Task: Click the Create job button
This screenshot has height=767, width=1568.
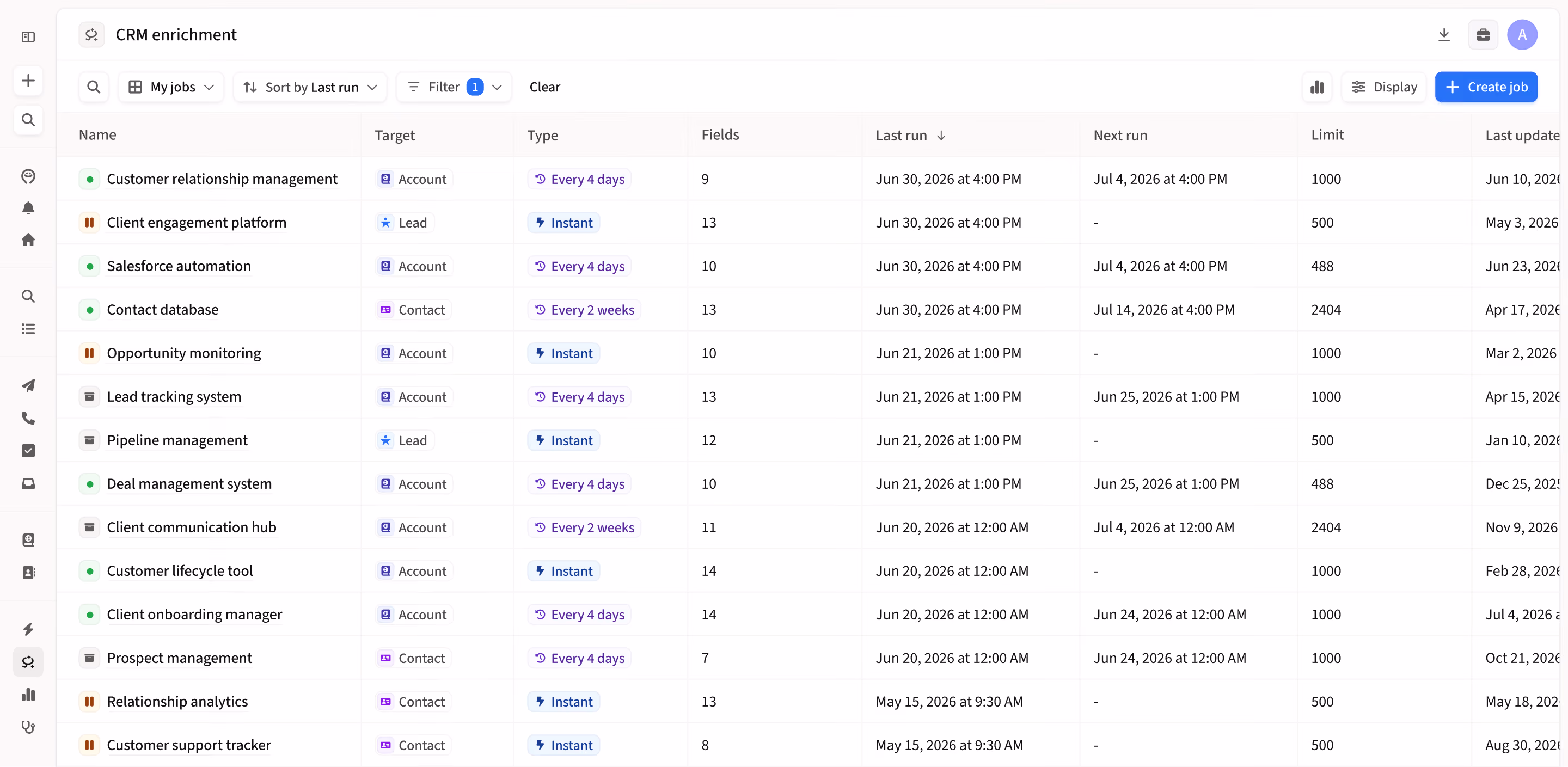Action: tap(1486, 87)
